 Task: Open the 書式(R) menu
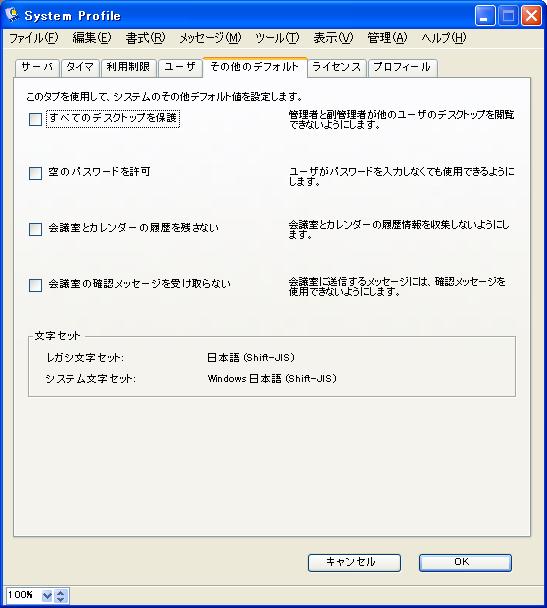click(145, 38)
